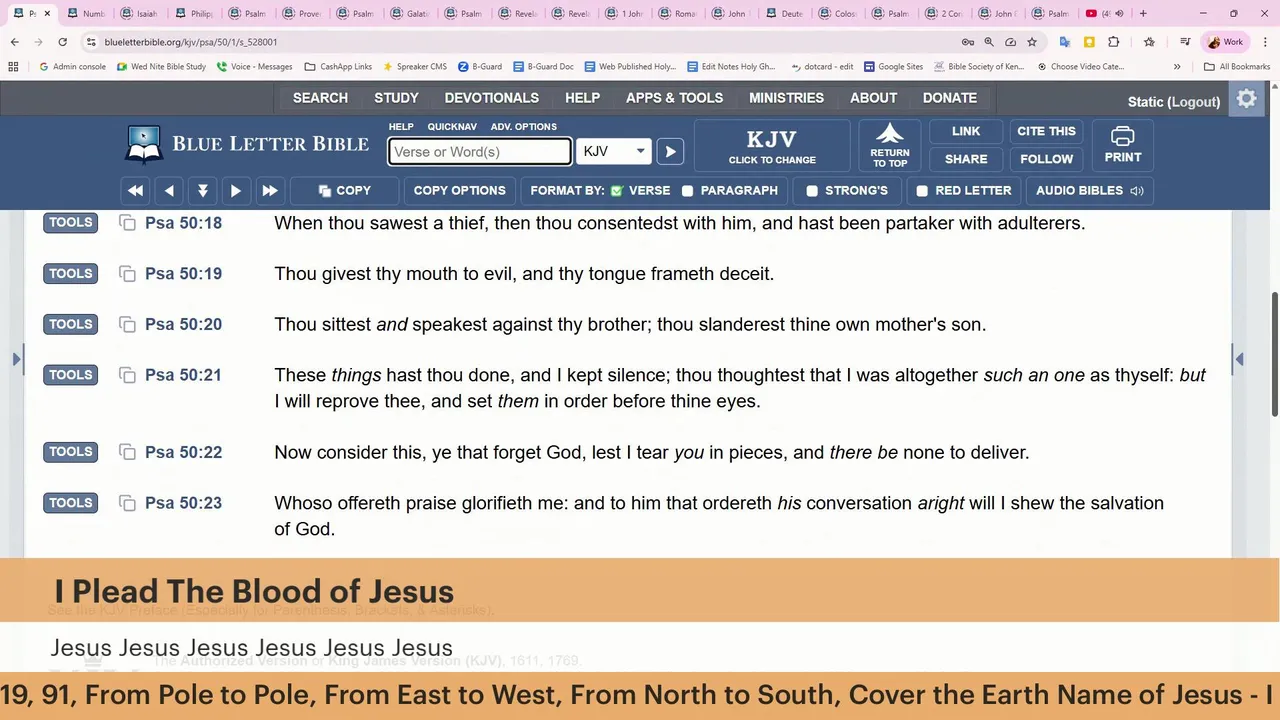Open the APPS & TOOLS menu

click(674, 98)
